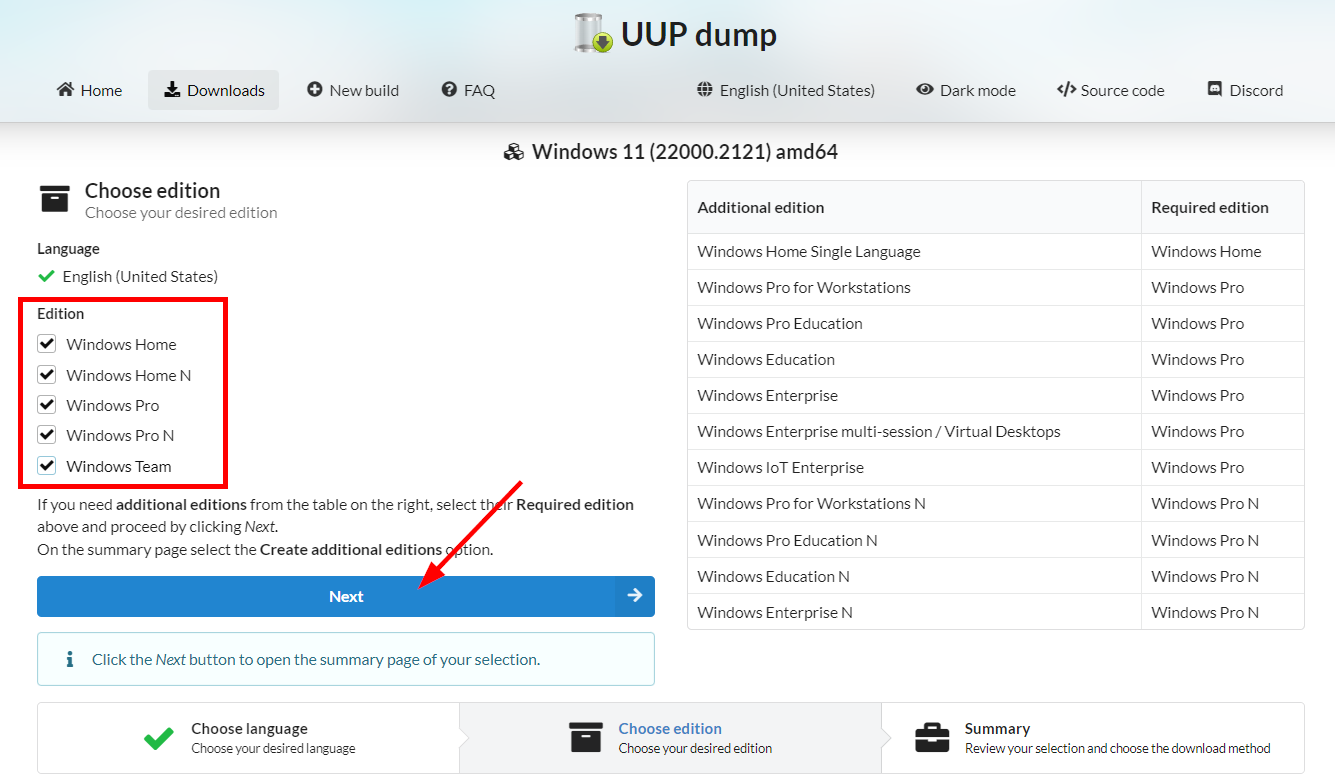Click the blue Next button
Viewport: 1335px width, 783px height.
pos(346,596)
